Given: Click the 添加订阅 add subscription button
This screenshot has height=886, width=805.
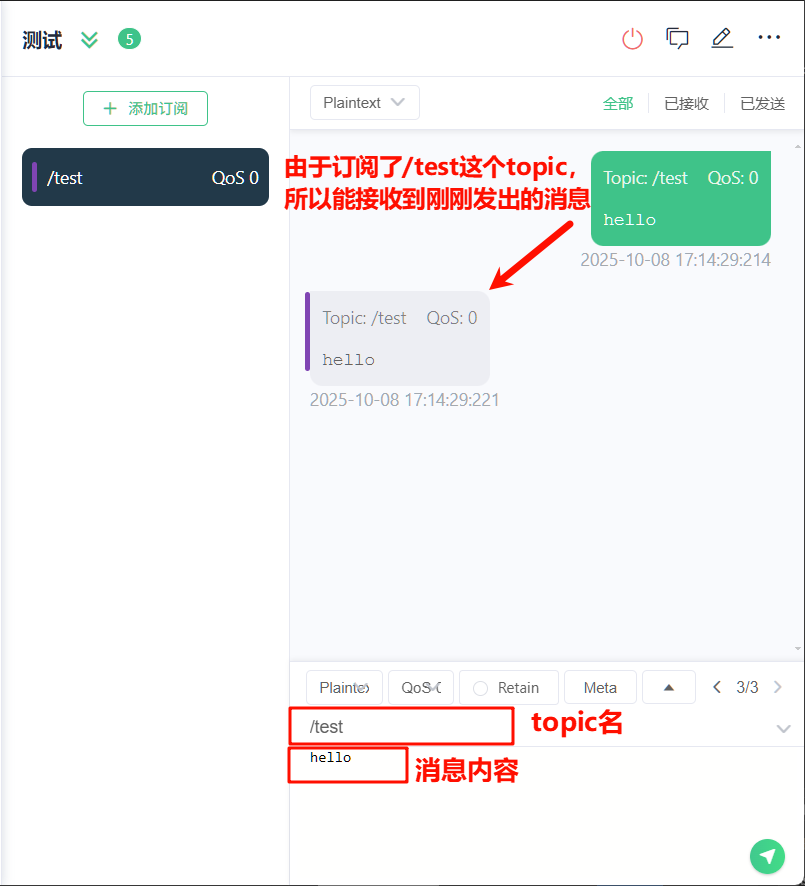Looking at the screenshot, I should (x=145, y=108).
